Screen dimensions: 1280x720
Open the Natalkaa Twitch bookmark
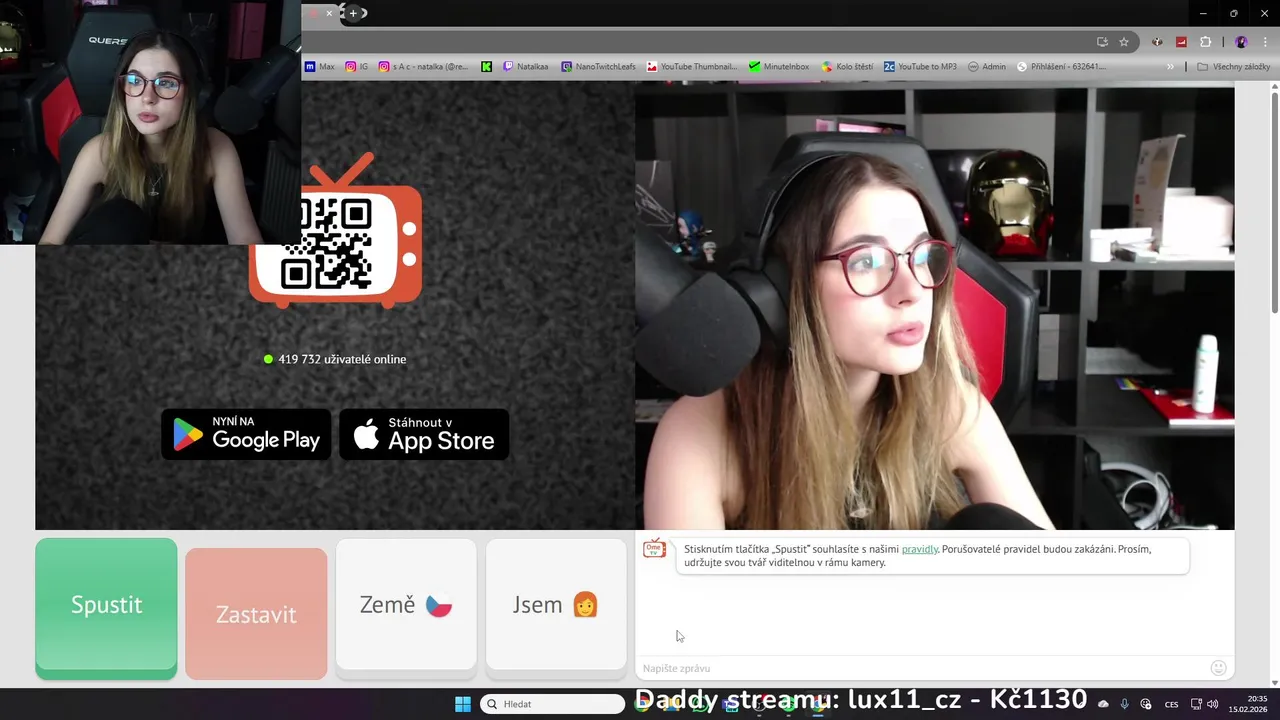[x=525, y=67]
